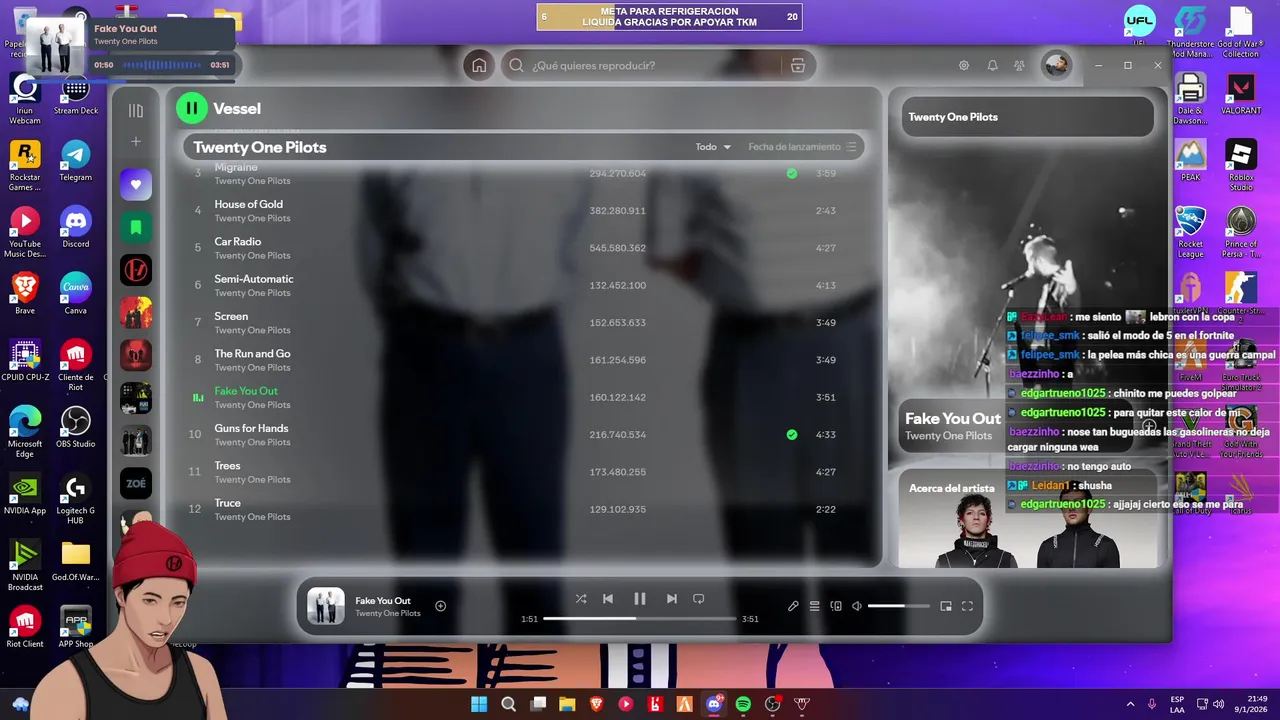This screenshot has height=720, width=1280.
Task: Collapse the library sidebar icon
Action: pos(136,110)
